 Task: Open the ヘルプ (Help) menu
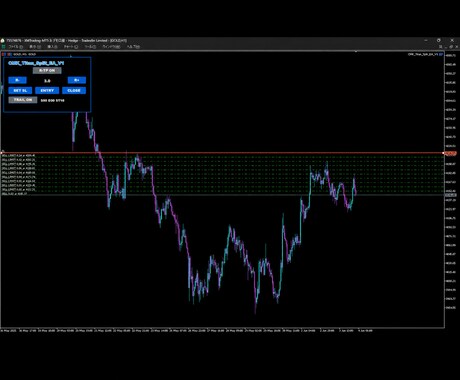tap(133, 47)
